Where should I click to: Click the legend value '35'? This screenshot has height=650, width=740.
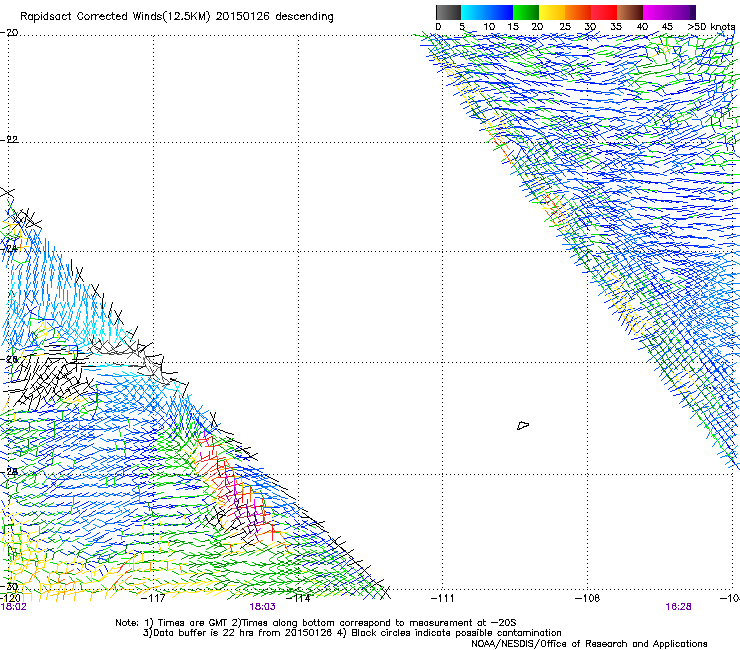[x=616, y=27]
